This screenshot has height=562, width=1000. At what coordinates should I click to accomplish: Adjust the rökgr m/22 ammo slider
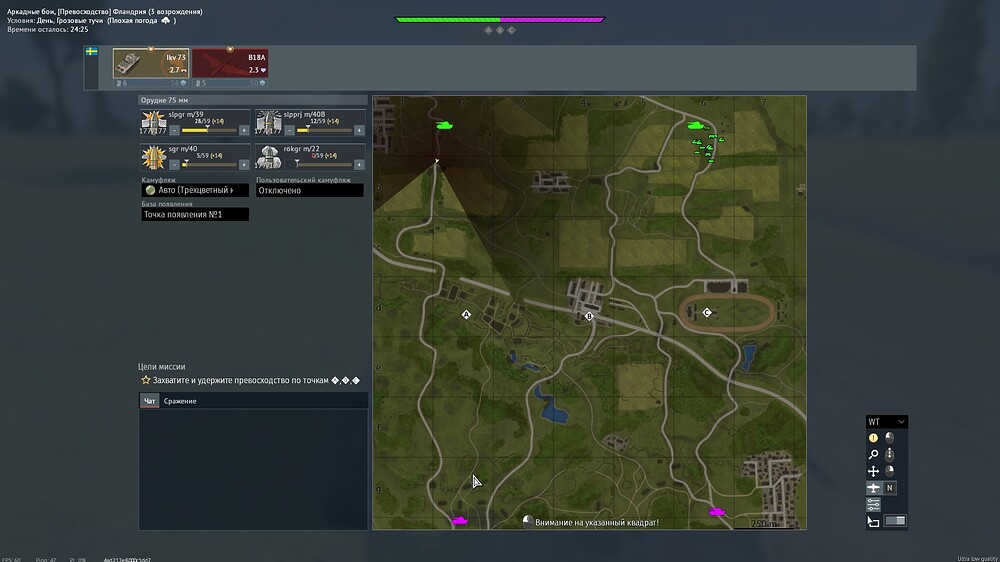pyautogui.click(x=325, y=165)
